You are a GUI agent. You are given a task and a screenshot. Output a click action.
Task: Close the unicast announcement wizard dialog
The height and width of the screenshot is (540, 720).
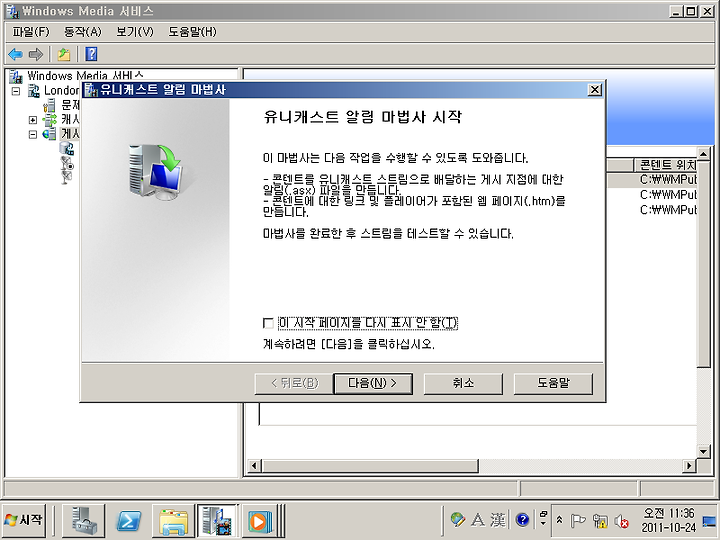tap(595, 90)
